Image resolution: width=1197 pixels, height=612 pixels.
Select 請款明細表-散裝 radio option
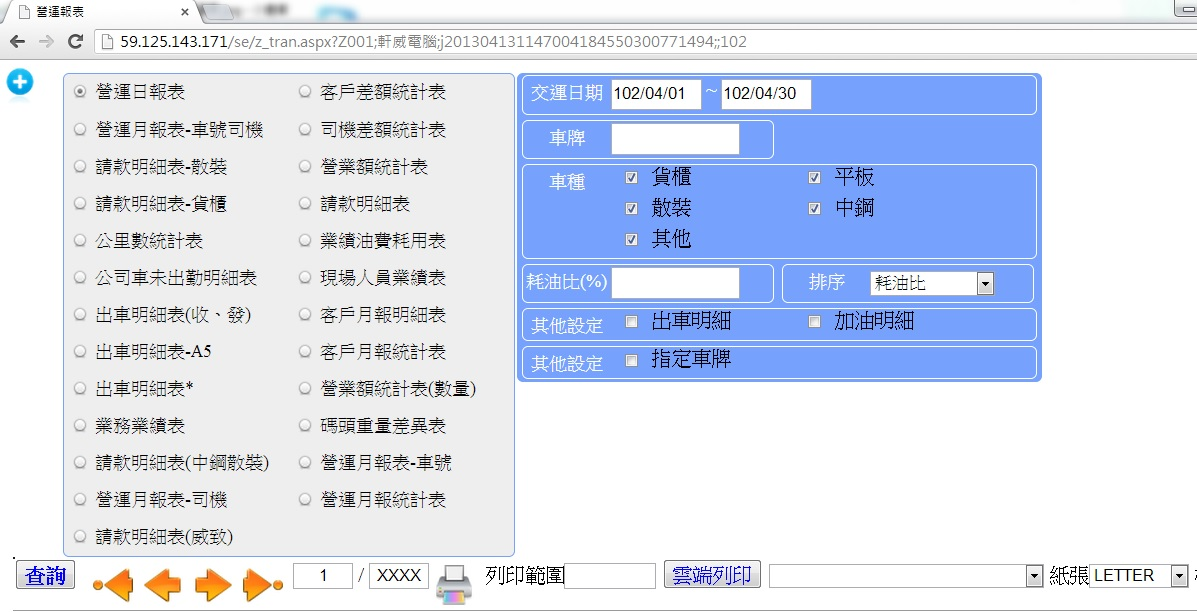79,166
